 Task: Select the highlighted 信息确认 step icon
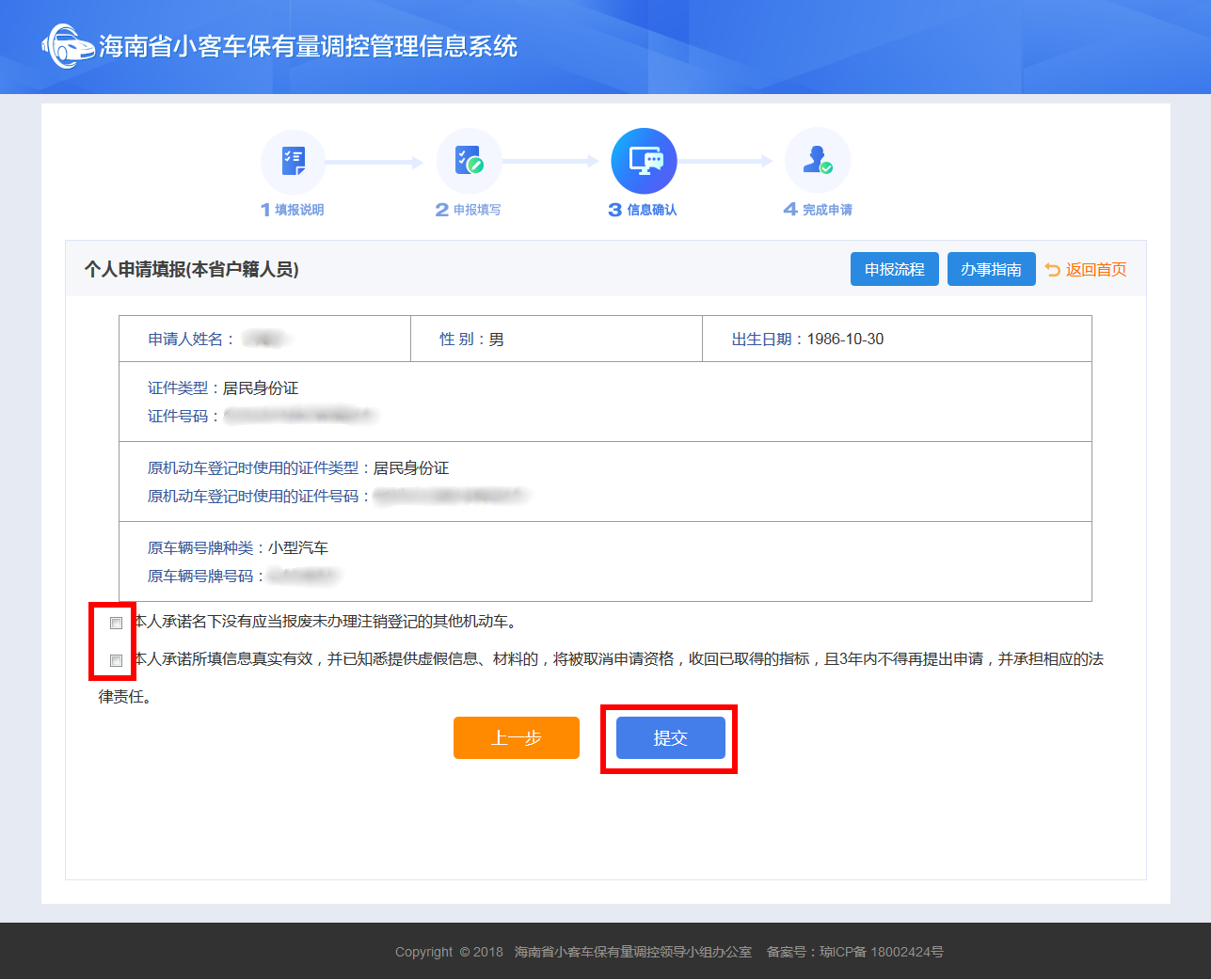point(644,162)
